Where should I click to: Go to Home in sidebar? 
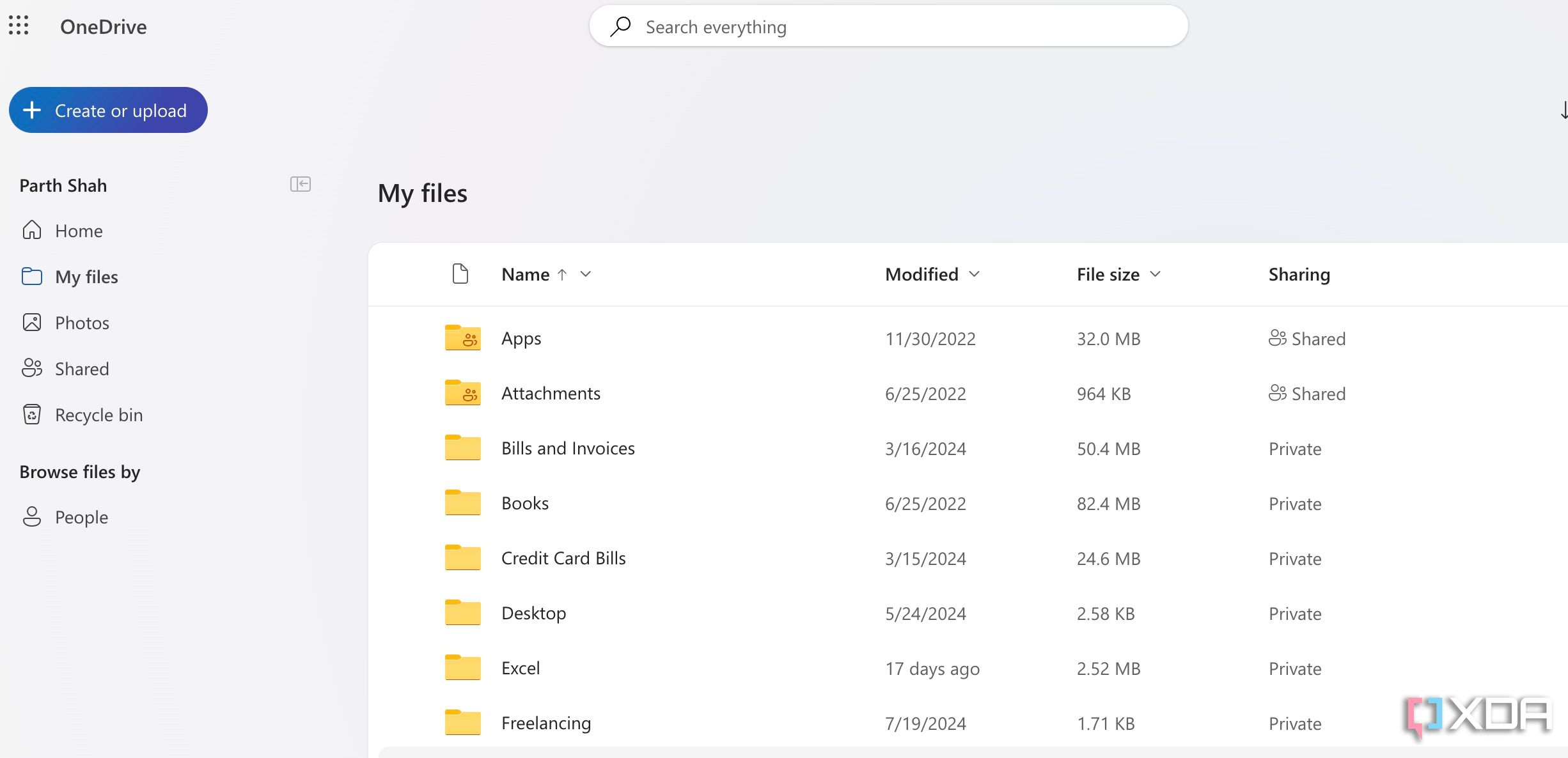click(79, 231)
